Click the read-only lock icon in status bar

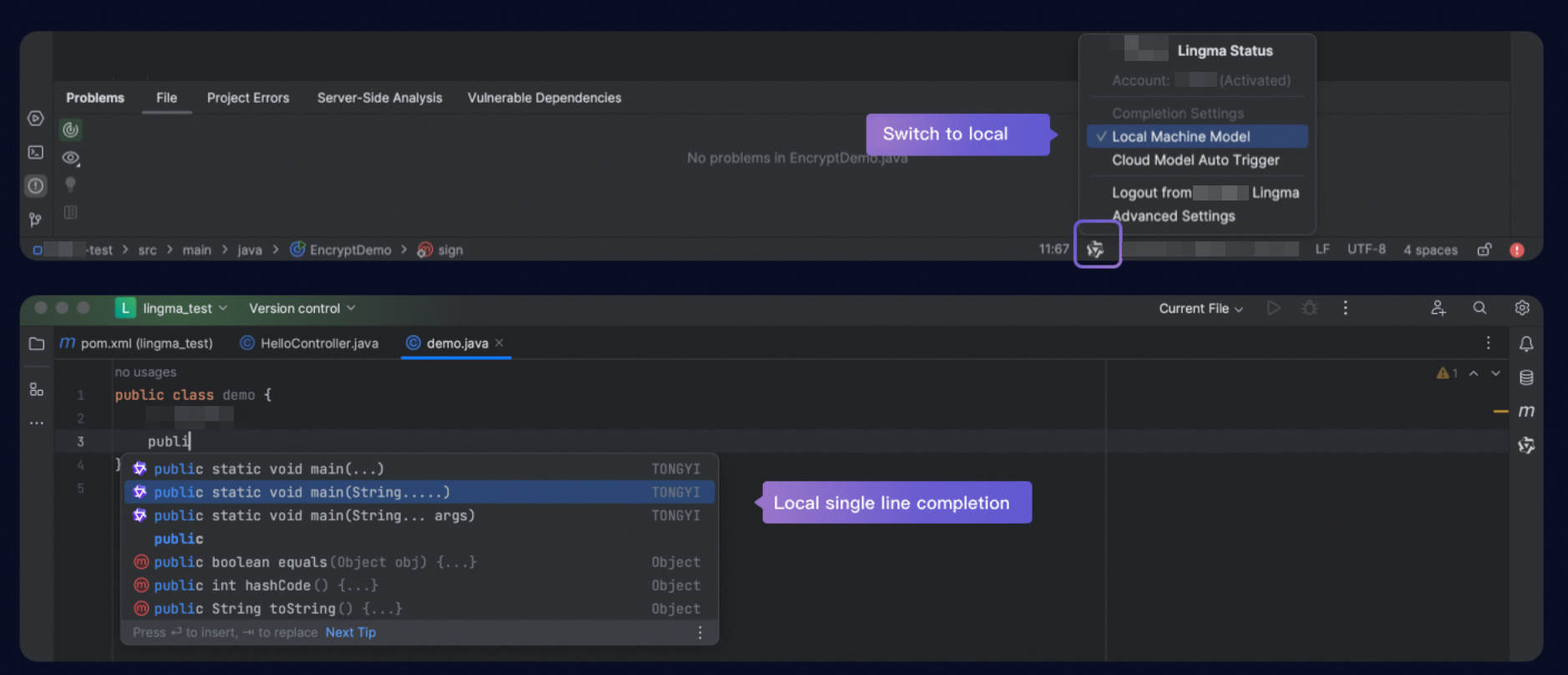(x=1484, y=249)
